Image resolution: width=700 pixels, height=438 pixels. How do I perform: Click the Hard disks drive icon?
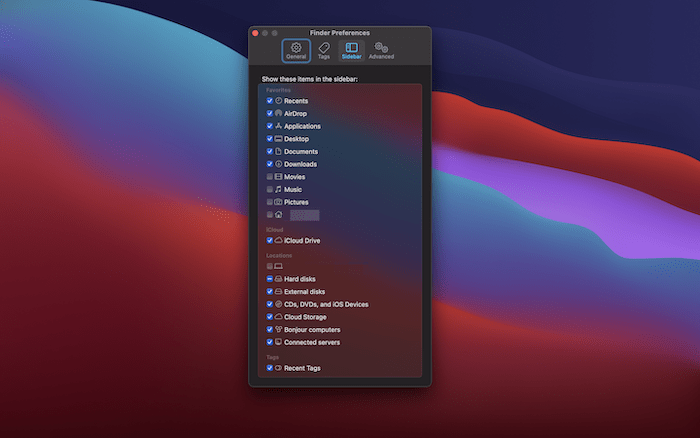279,279
